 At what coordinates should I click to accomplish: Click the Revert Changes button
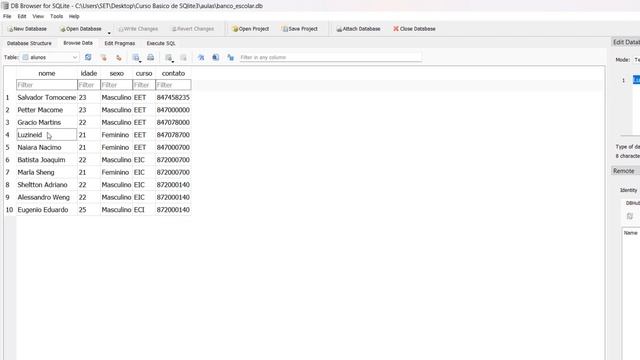193,29
